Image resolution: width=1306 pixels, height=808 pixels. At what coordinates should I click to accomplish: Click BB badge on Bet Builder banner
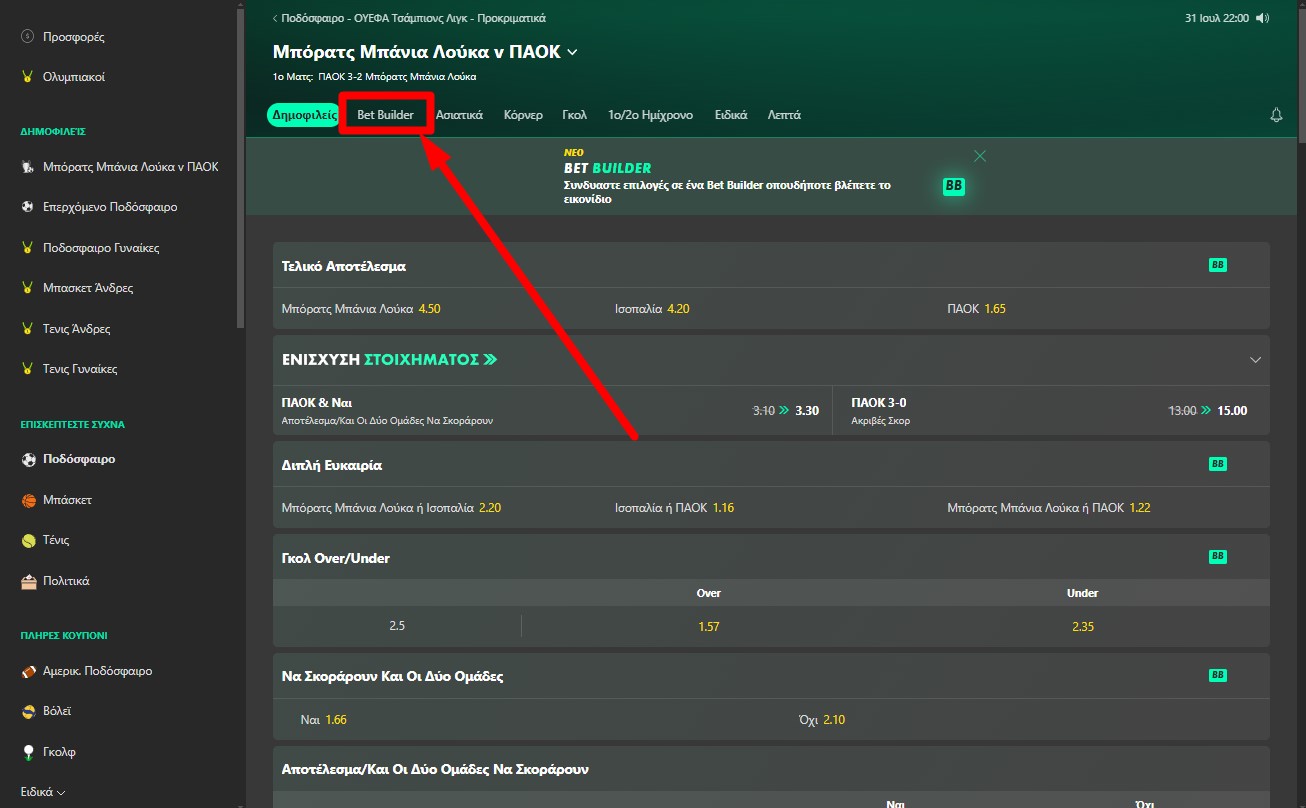coord(954,186)
